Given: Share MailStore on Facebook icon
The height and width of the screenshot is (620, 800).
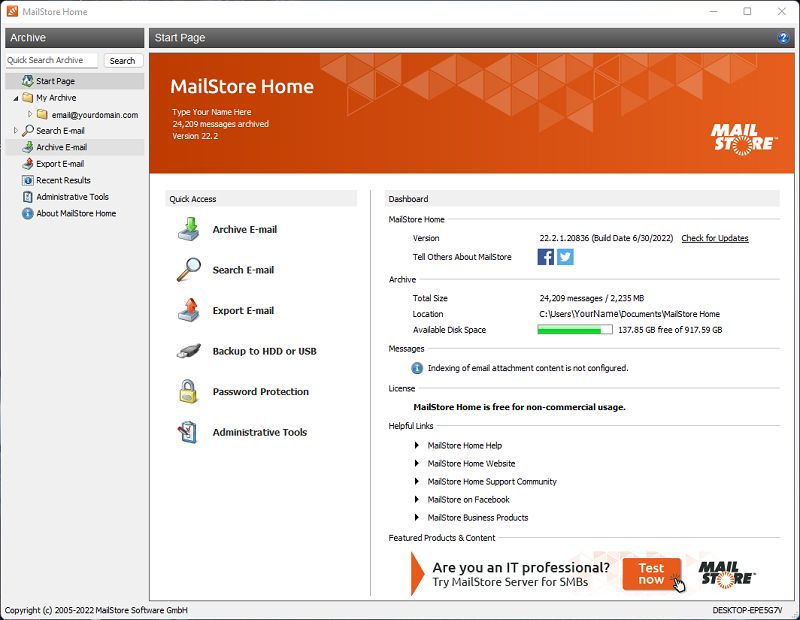Looking at the screenshot, I should [545, 257].
